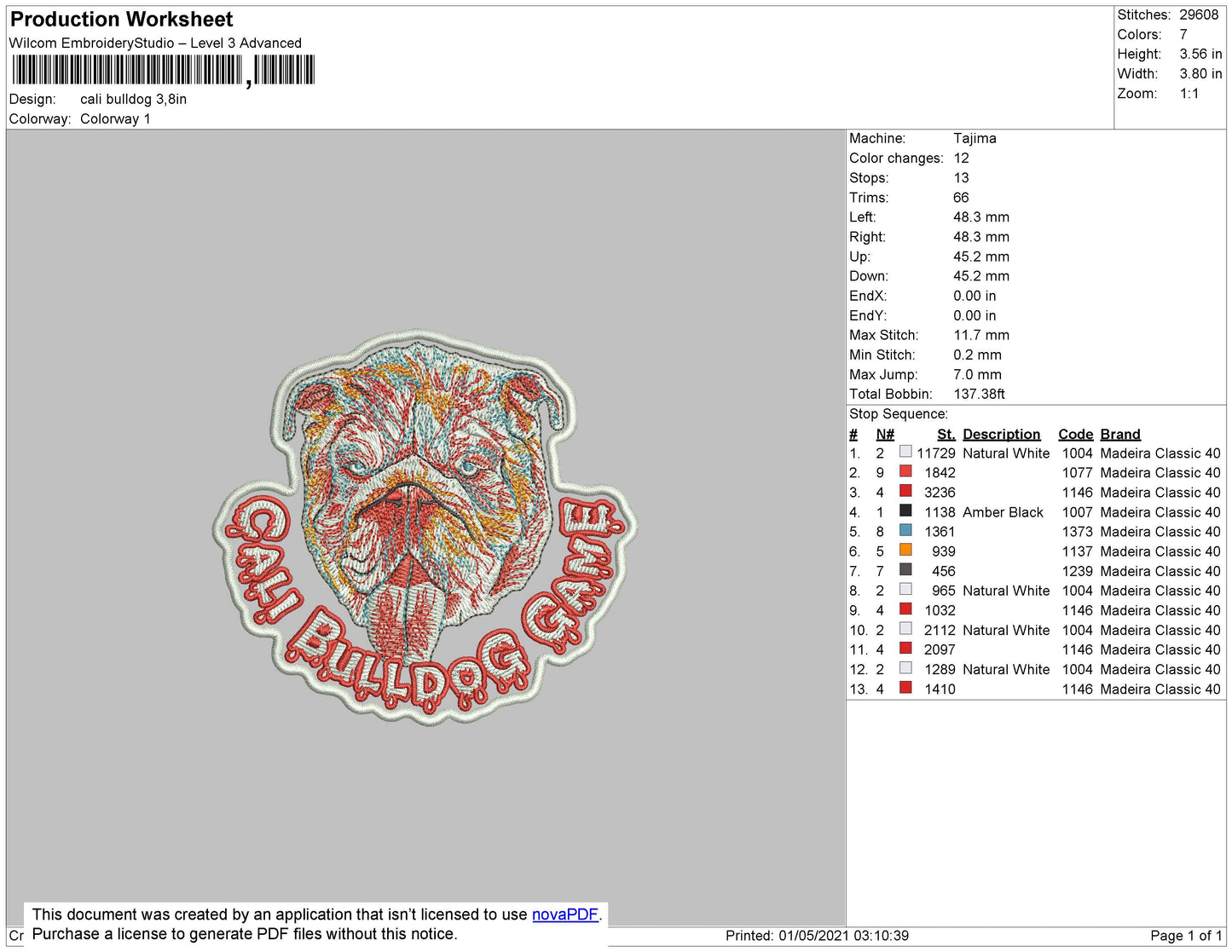The image size is (1232, 952).
Task: Click the Total Bobbin value 137.38ft
Action: pyautogui.click(x=979, y=395)
